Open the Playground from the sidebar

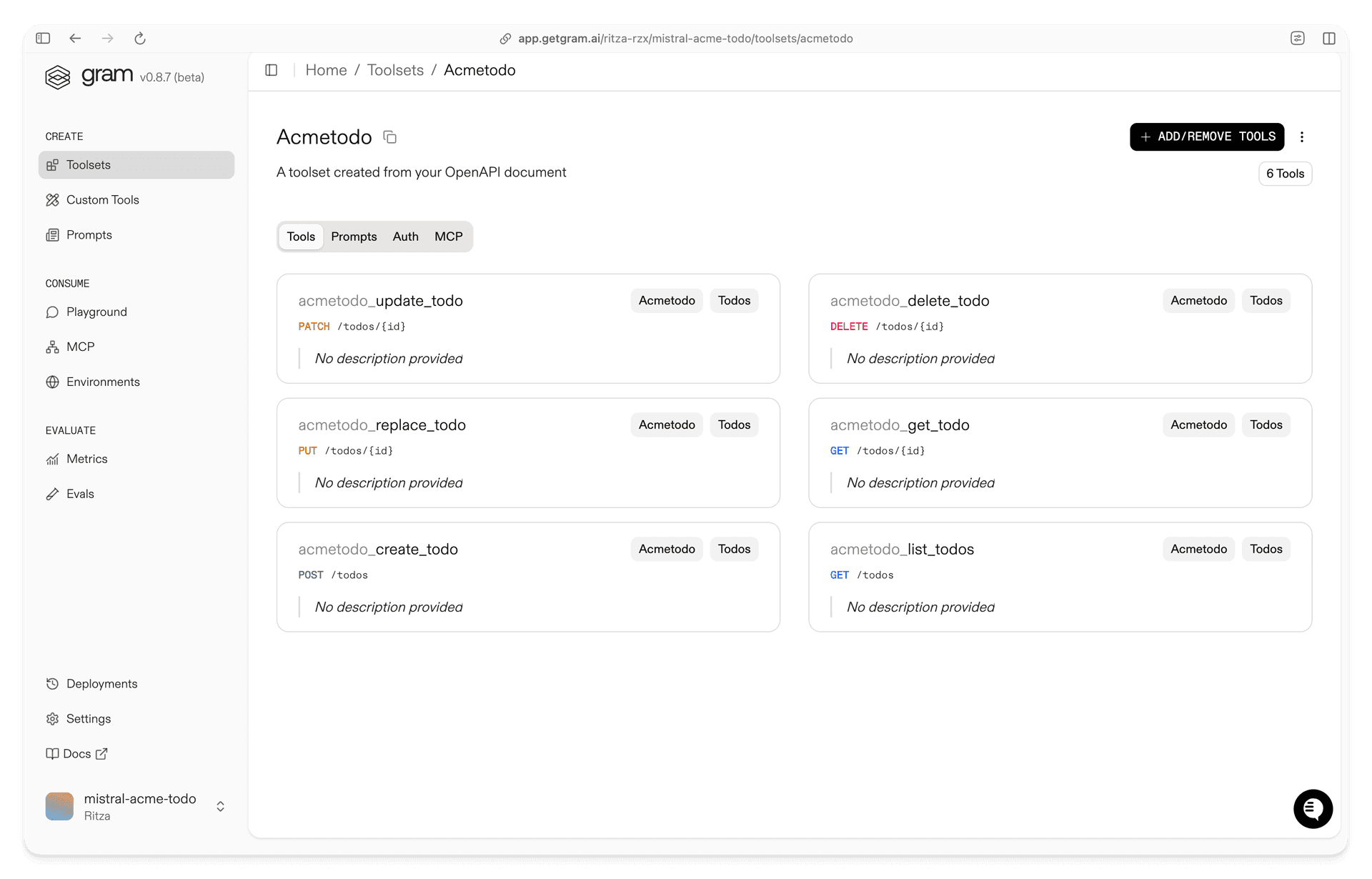[x=96, y=312]
